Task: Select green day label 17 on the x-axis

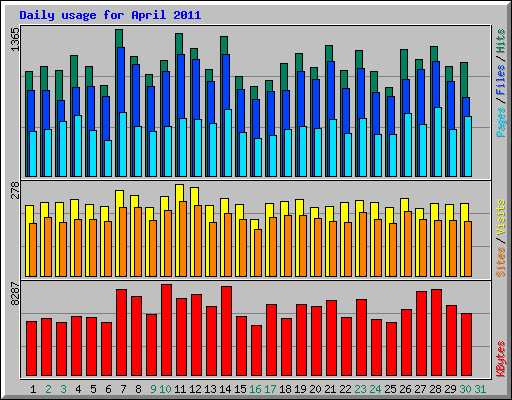Action: (270, 389)
